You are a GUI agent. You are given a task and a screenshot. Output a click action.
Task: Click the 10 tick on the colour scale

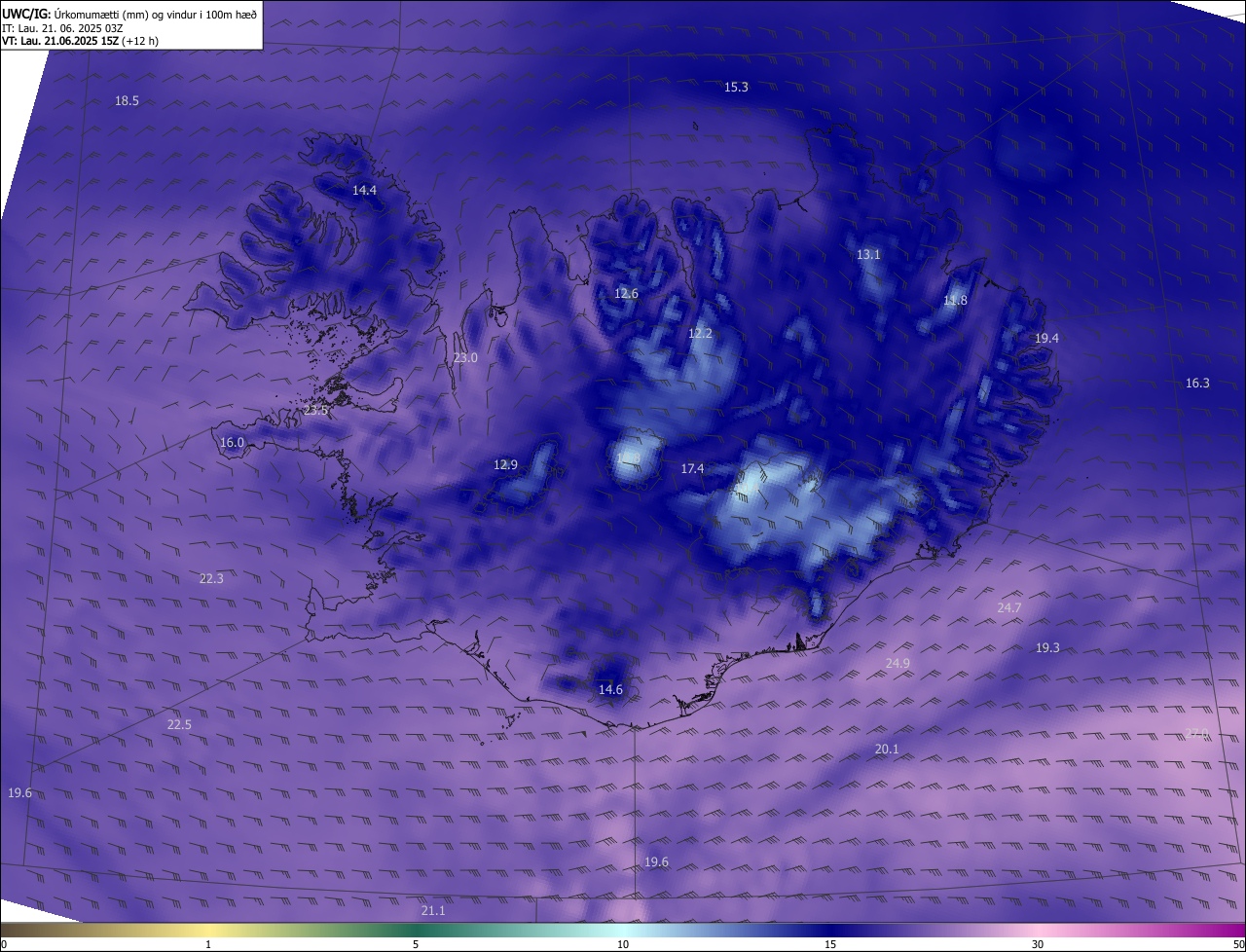(623, 944)
